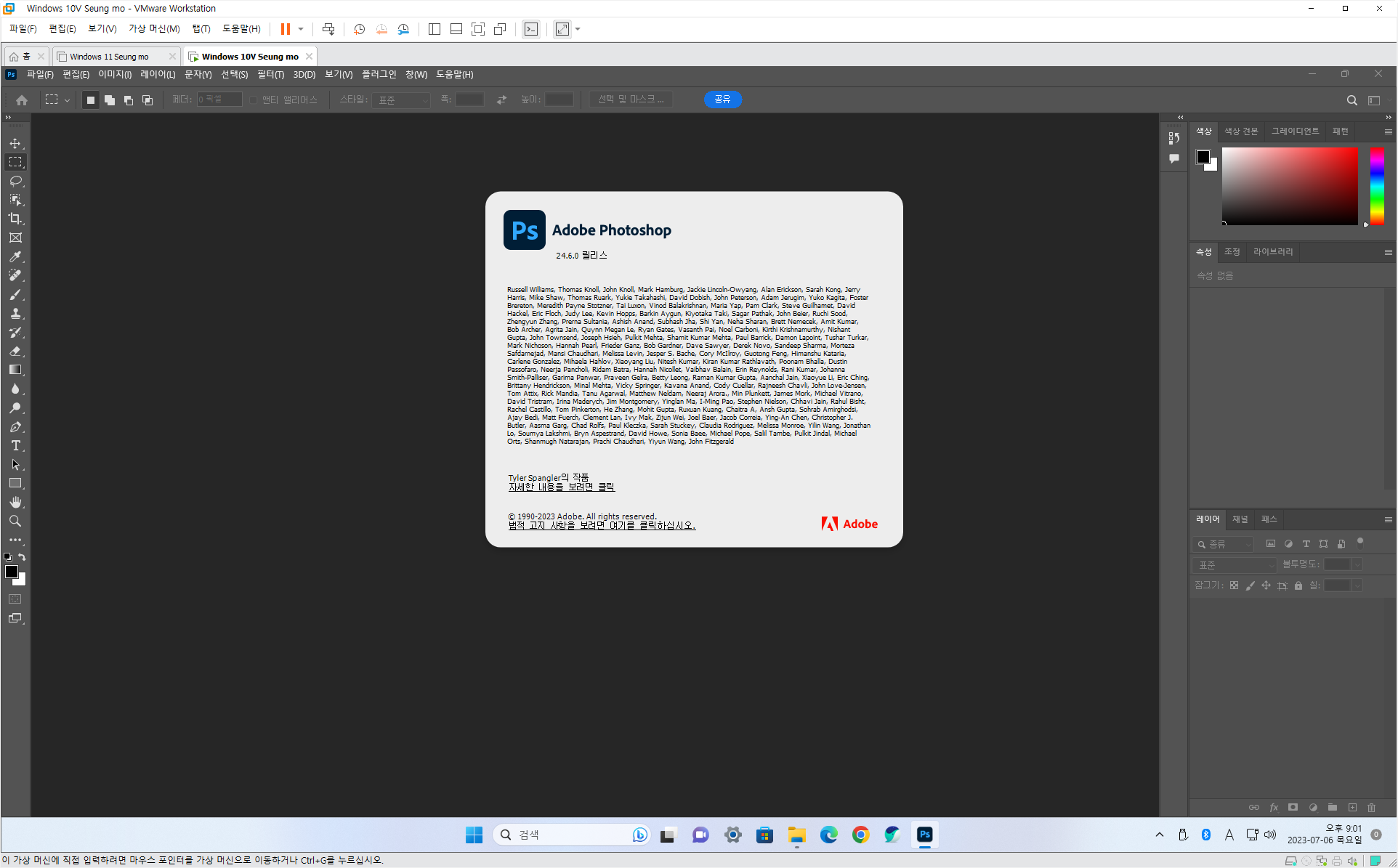Select the Lasso tool

tap(15, 181)
